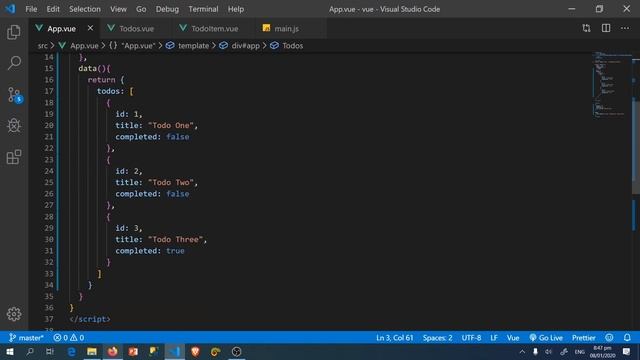Click line number 25 in gutter

[49, 182]
